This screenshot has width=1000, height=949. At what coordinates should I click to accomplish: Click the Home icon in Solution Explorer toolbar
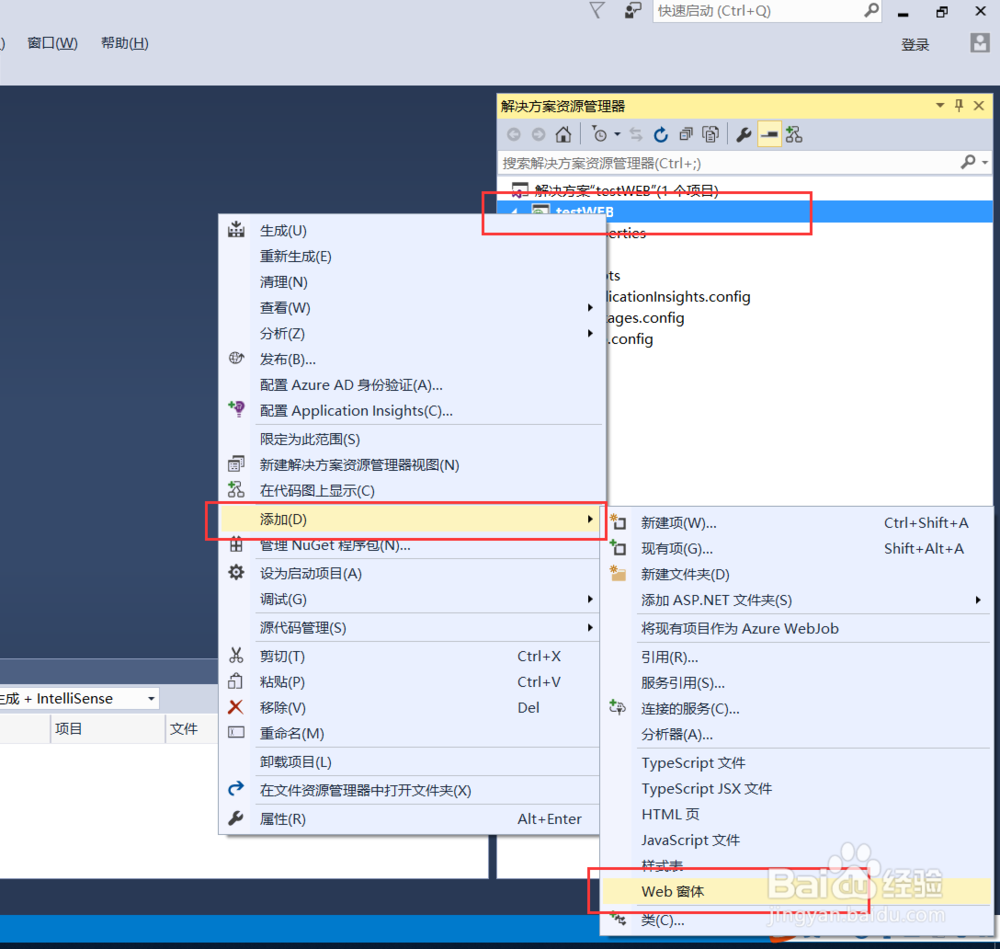tap(563, 134)
